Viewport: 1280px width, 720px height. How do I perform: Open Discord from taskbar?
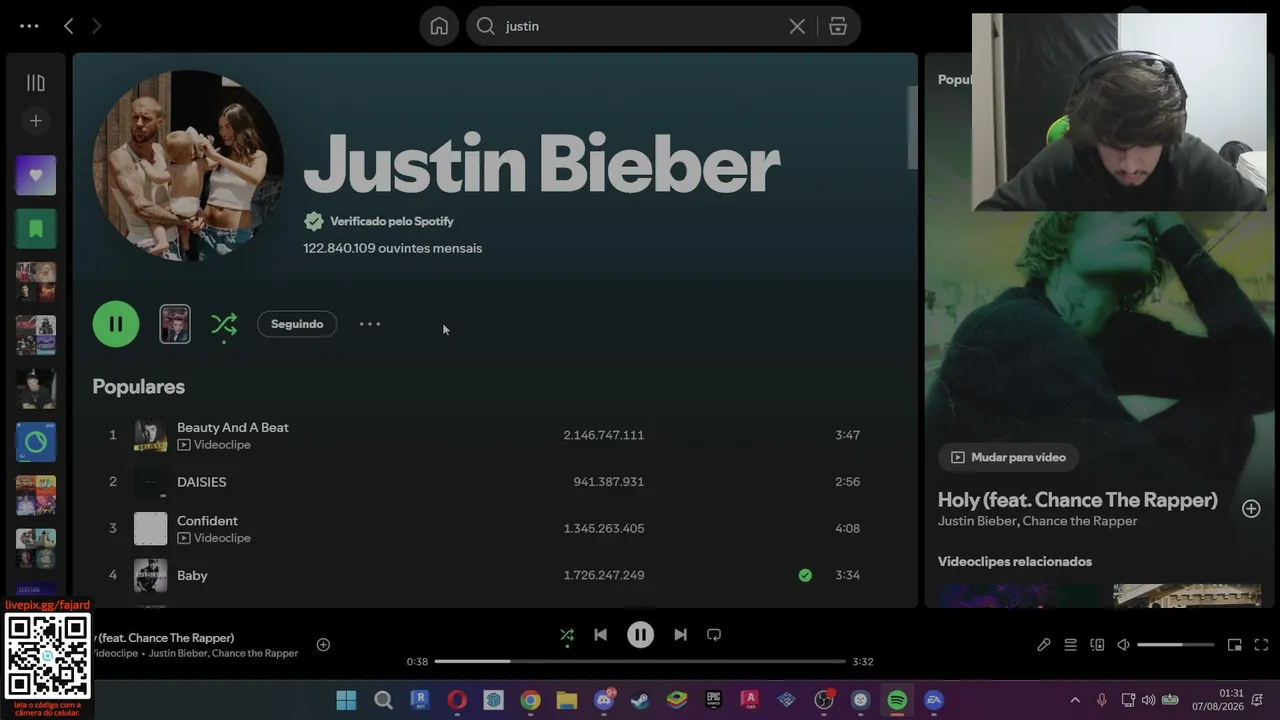[x=604, y=700]
